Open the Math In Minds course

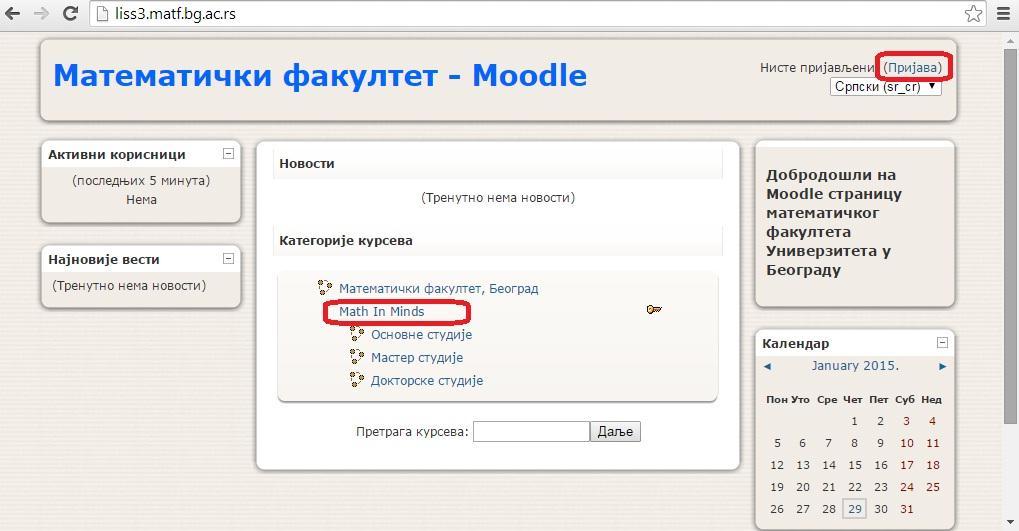(381, 312)
